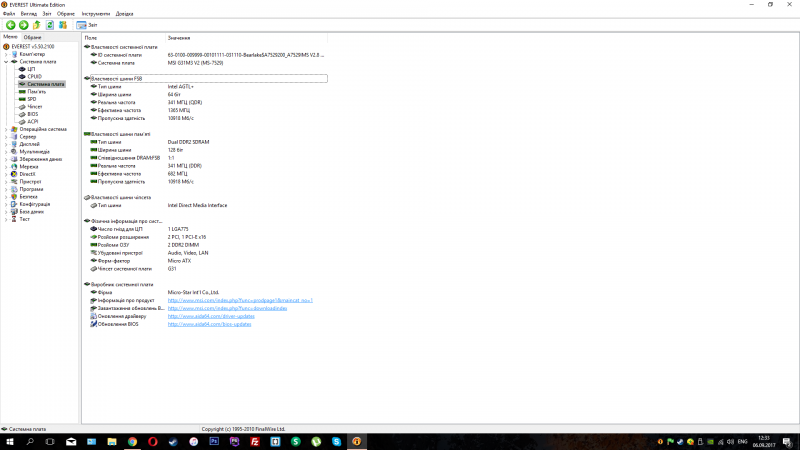Open the Вигляд menu
The height and width of the screenshot is (450, 800).
29,14
